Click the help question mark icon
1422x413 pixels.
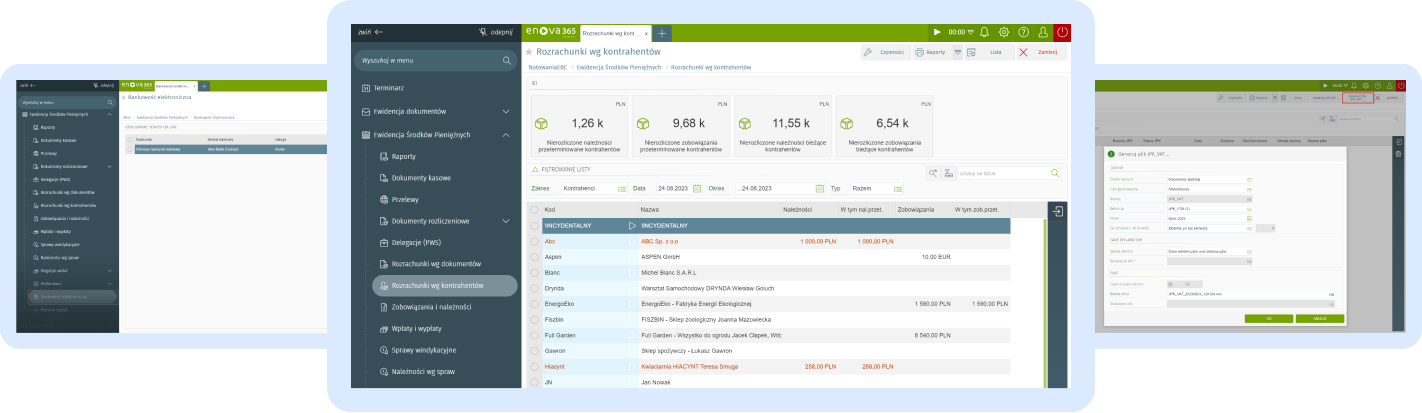(x=1023, y=32)
